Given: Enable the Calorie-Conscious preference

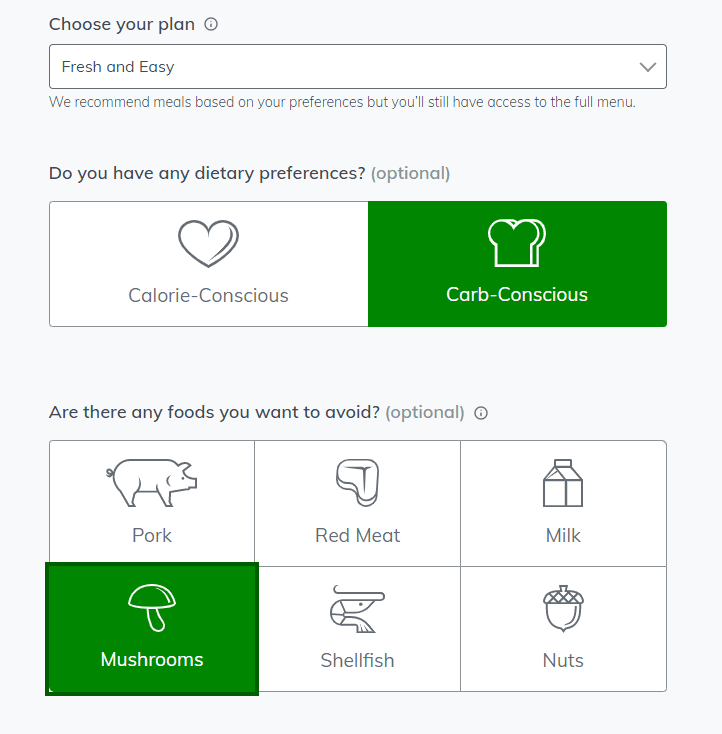Looking at the screenshot, I should (209, 264).
